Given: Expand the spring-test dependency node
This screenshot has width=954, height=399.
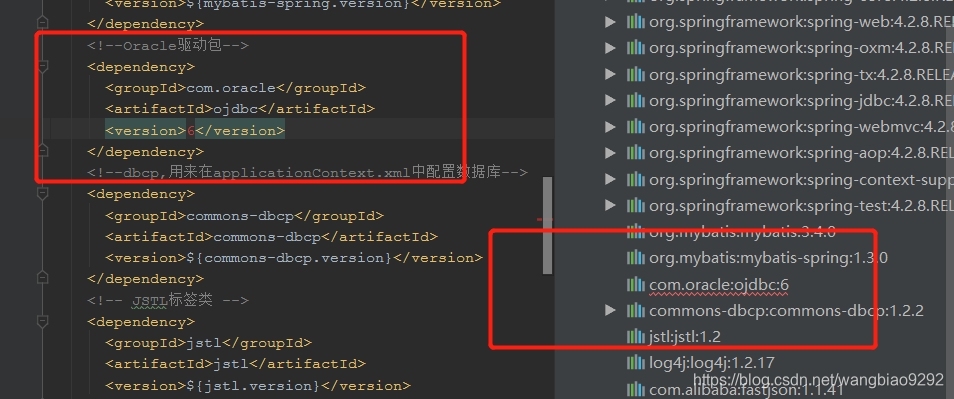Looking at the screenshot, I should click(610, 205).
